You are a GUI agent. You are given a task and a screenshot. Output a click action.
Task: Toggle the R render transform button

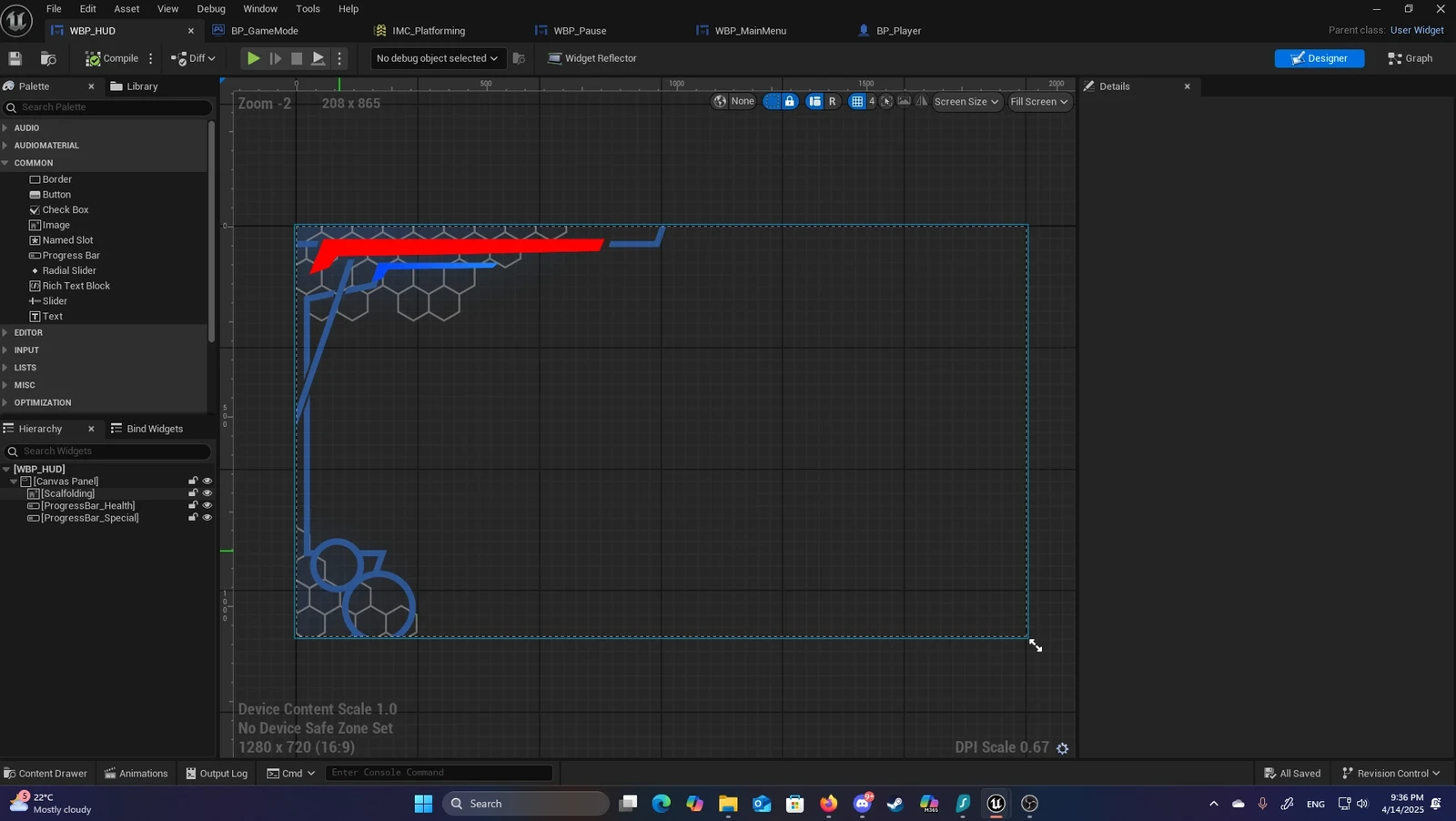(832, 101)
